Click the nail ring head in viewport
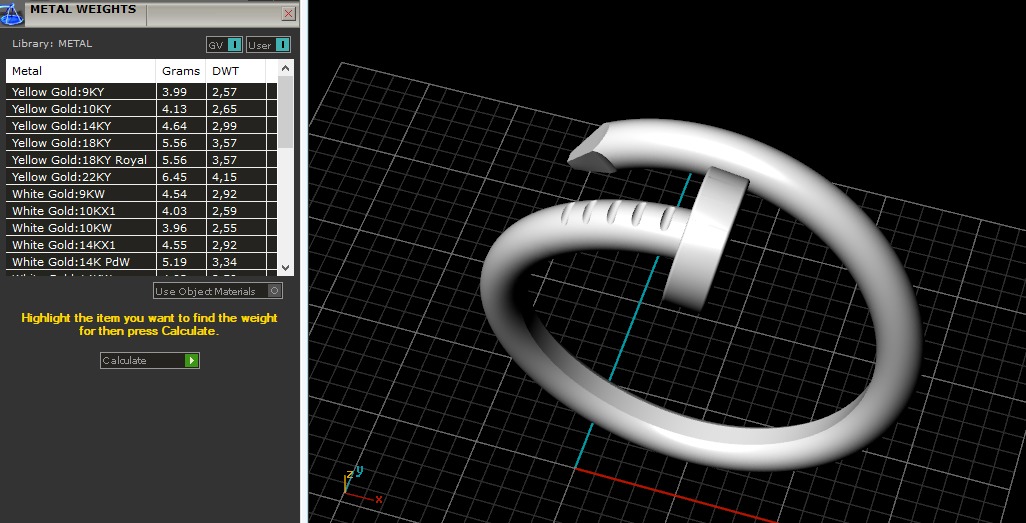Screen dimensions: 1026x523 pyautogui.click(x=706, y=238)
